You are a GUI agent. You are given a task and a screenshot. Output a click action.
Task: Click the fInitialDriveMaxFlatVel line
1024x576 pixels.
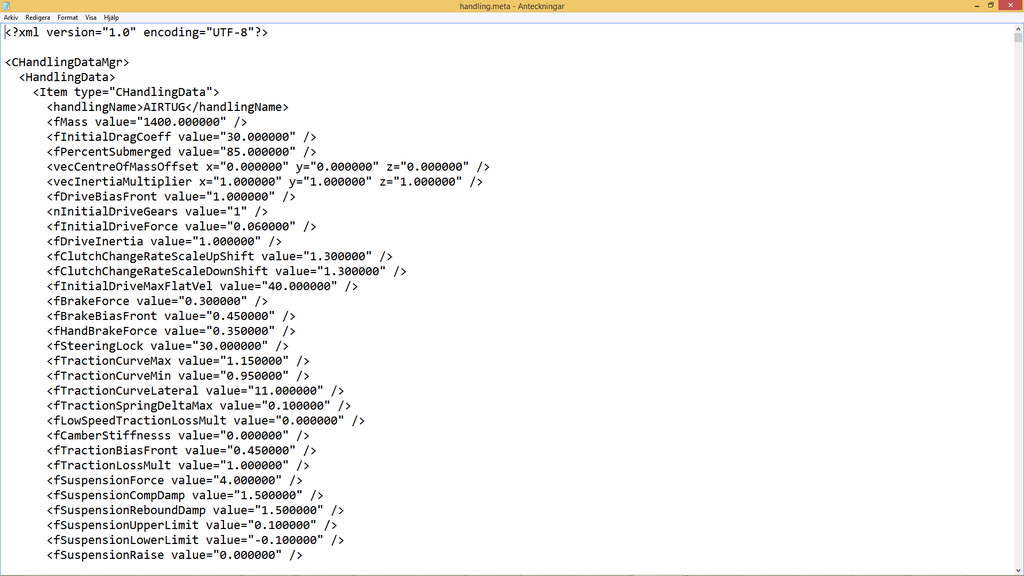(202, 286)
